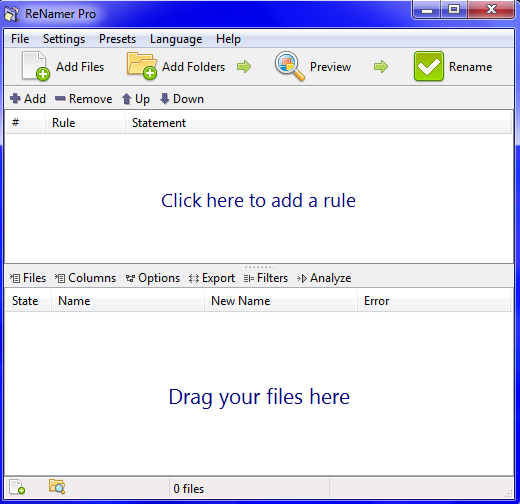Click the Add Folders label
Viewport: 520px width, 504px height.
coord(193,67)
